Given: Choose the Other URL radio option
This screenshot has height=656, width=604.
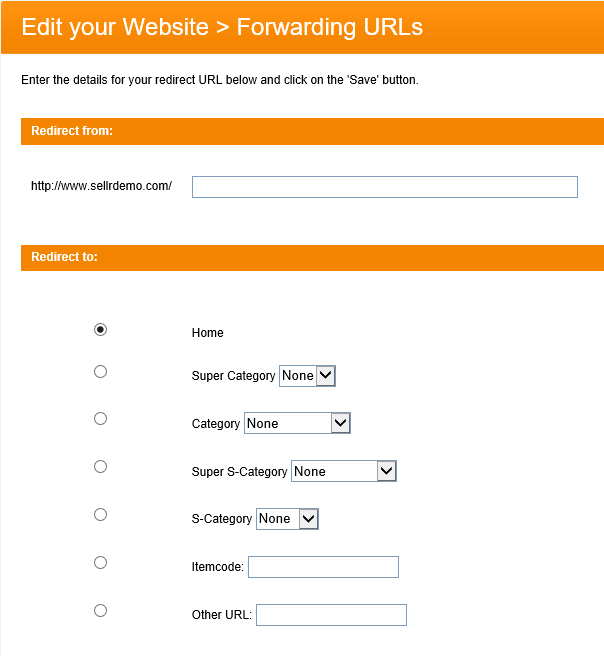Looking at the screenshot, I should coord(100,611).
